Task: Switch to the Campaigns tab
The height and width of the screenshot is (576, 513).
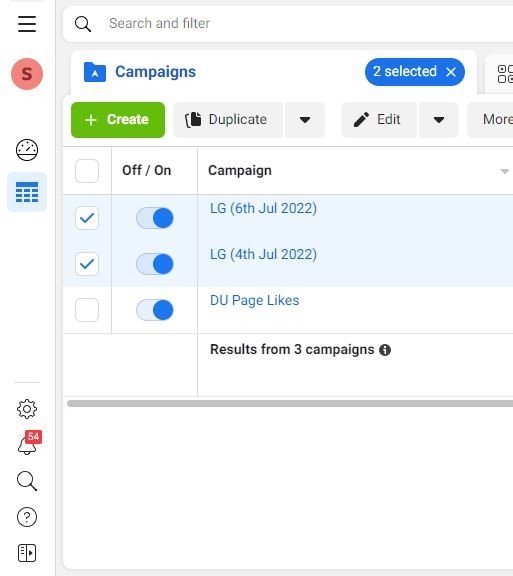Action: (x=140, y=72)
